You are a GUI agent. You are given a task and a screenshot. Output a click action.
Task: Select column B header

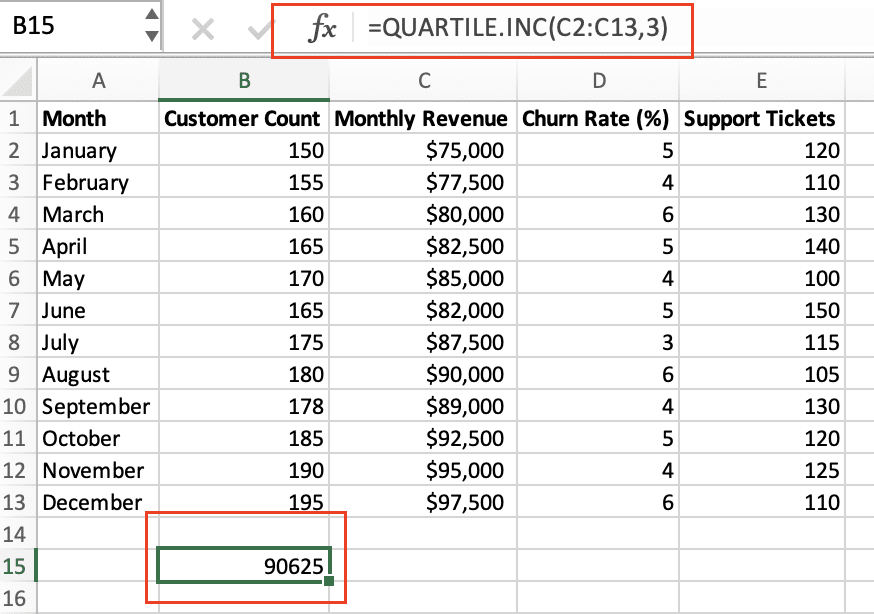point(244,81)
